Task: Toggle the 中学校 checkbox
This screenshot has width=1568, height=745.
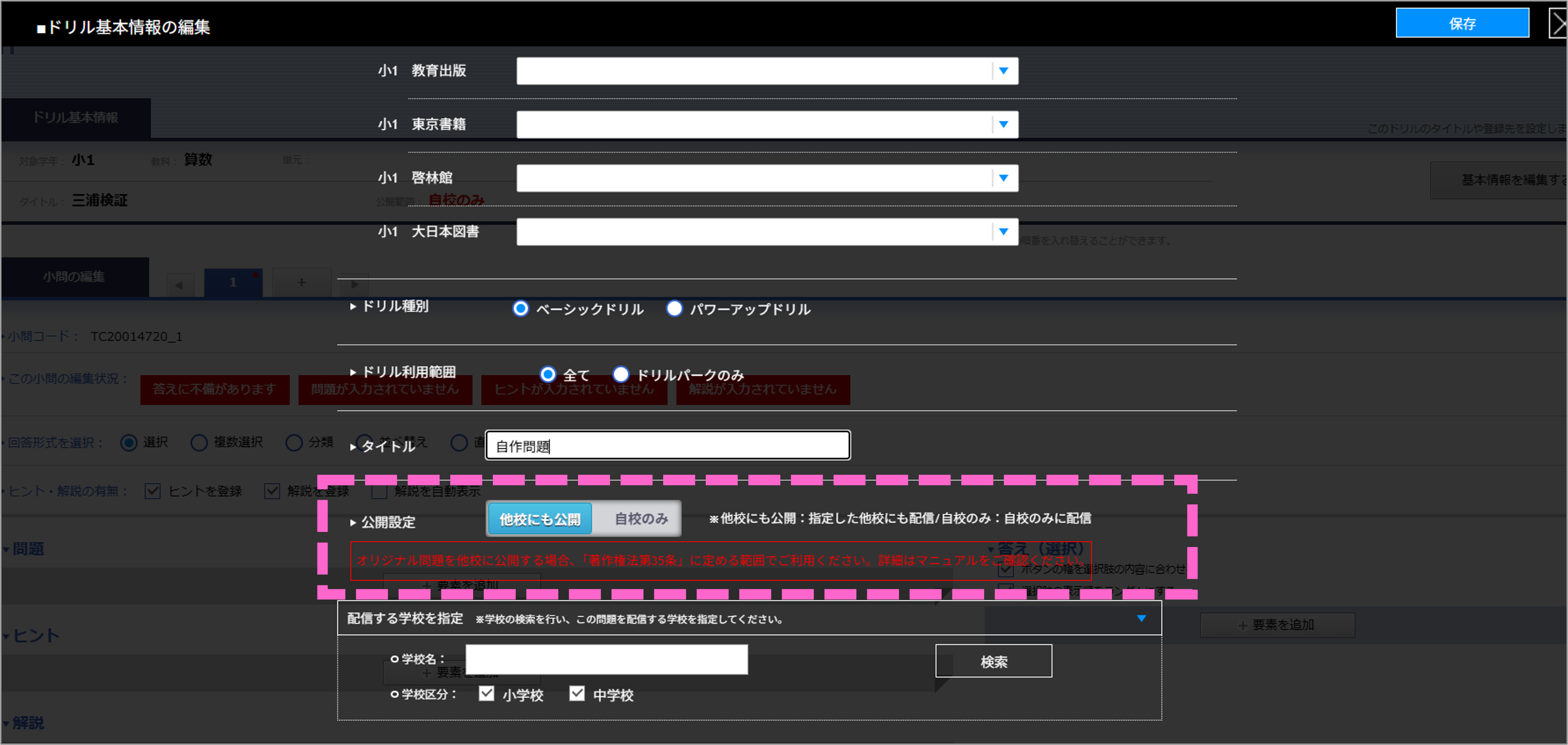Action: pyautogui.click(x=576, y=693)
